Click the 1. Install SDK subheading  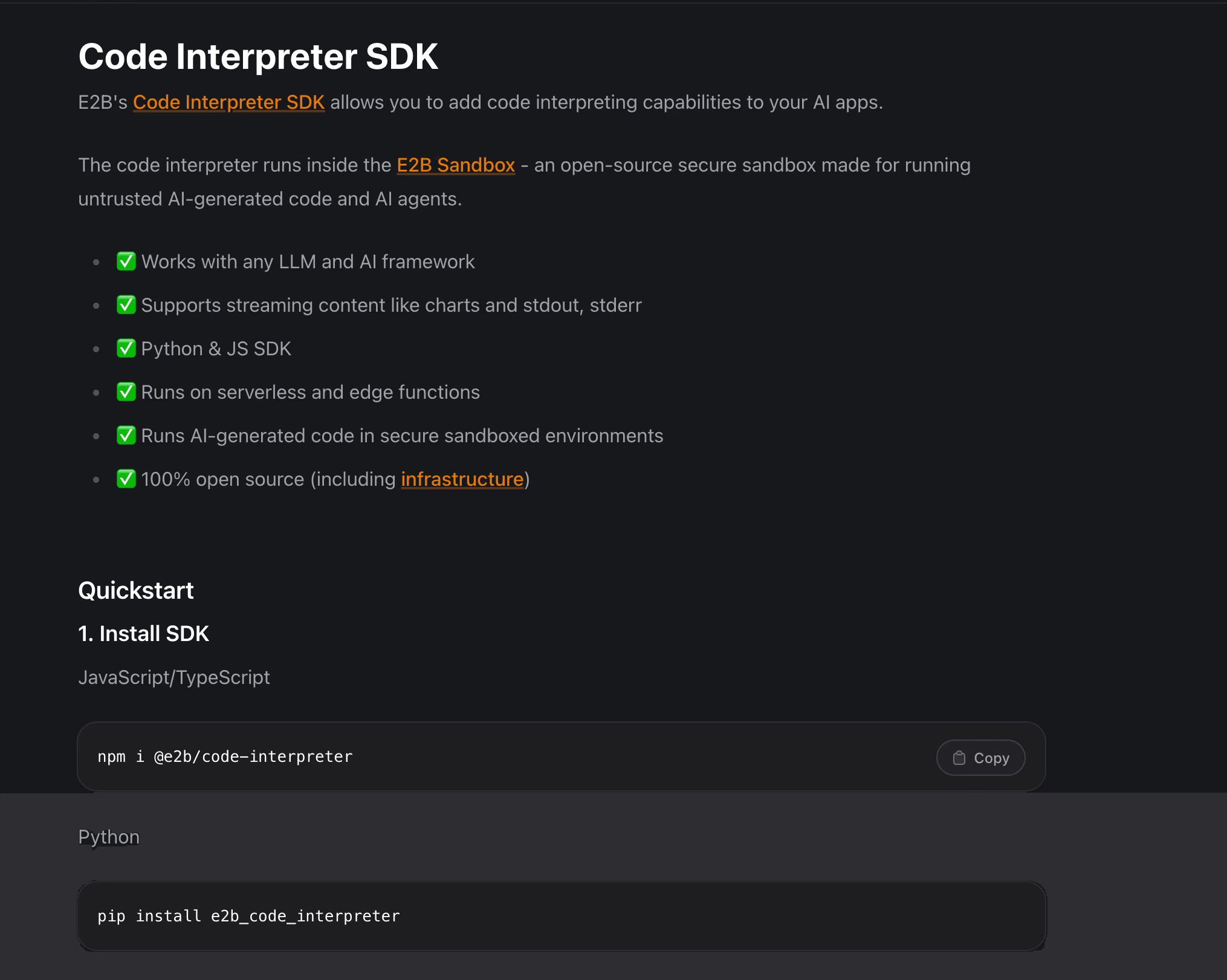point(144,634)
